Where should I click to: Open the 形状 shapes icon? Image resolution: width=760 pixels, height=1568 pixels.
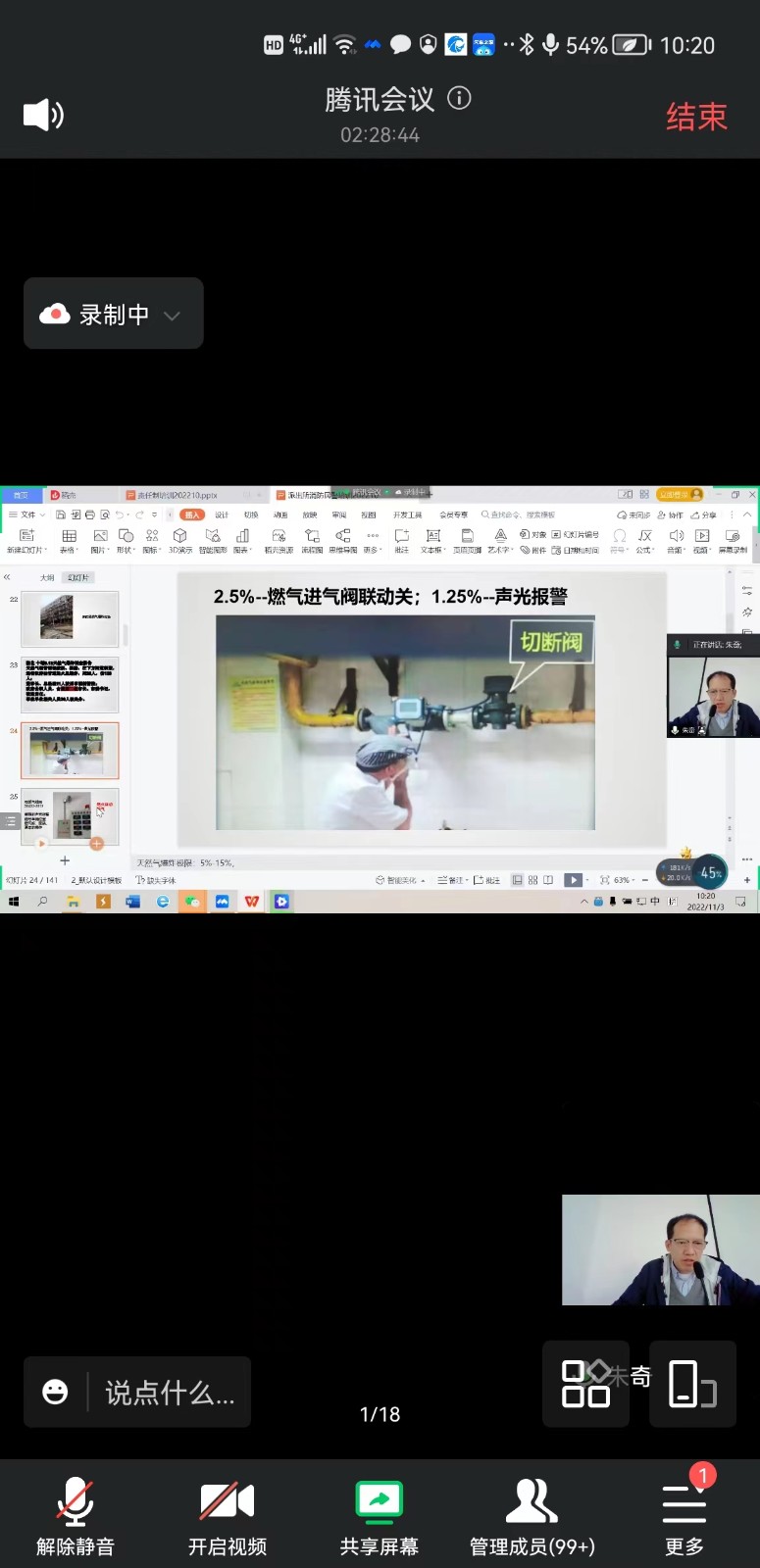click(126, 541)
